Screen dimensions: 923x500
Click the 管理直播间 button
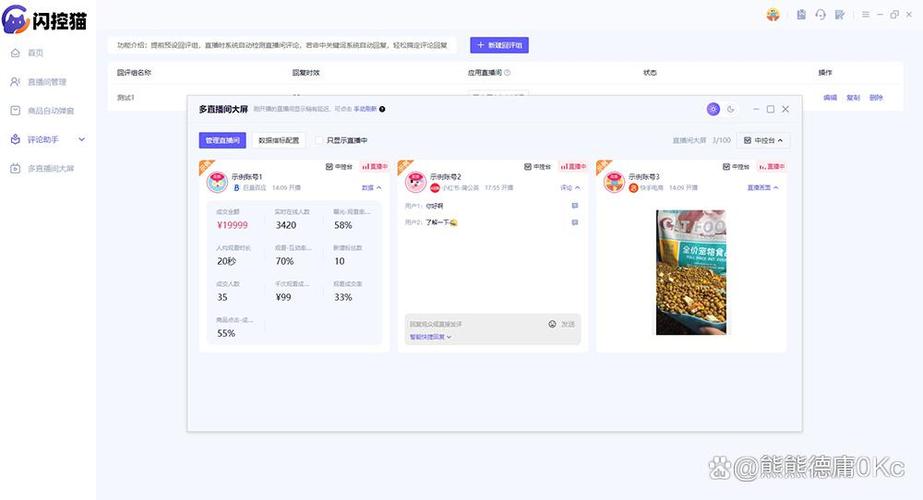pyautogui.click(x=223, y=140)
